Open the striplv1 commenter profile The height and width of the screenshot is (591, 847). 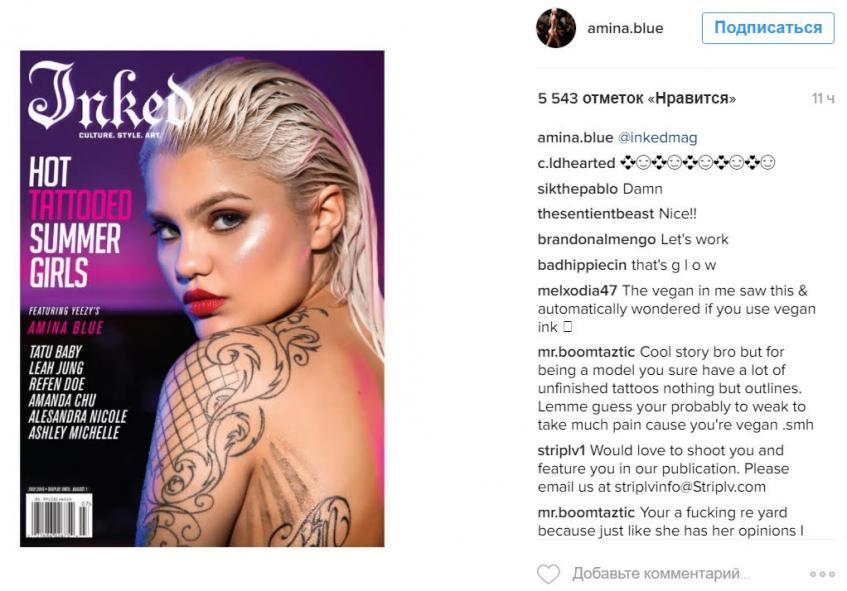click(x=561, y=451)
